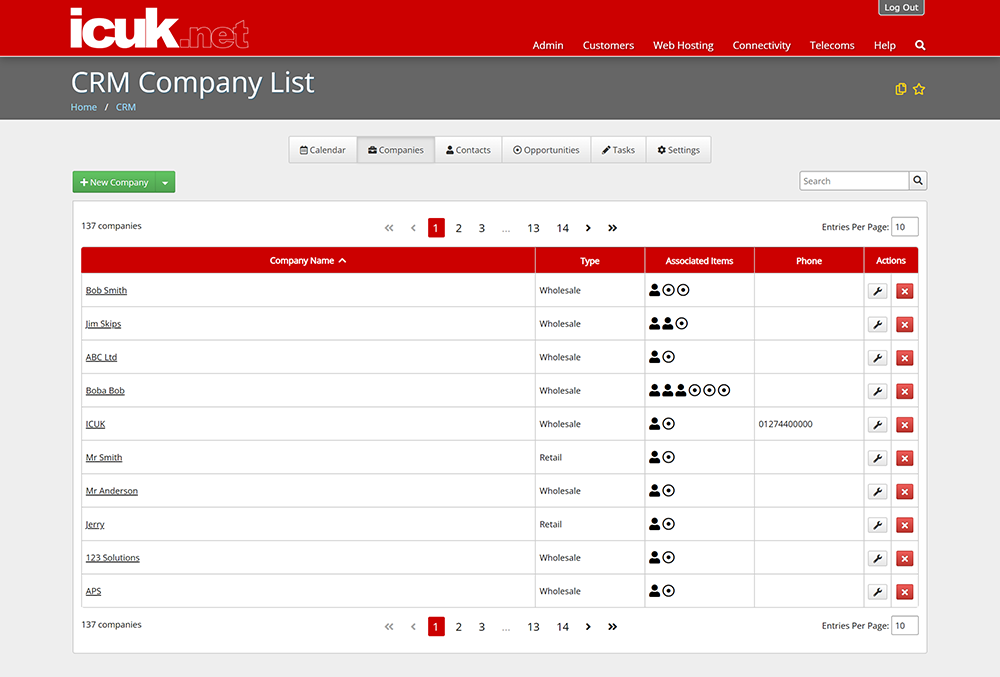The image size is (1000, 677).
Task: Open the Connectivity menu
Action: click(x=761, y=45)
